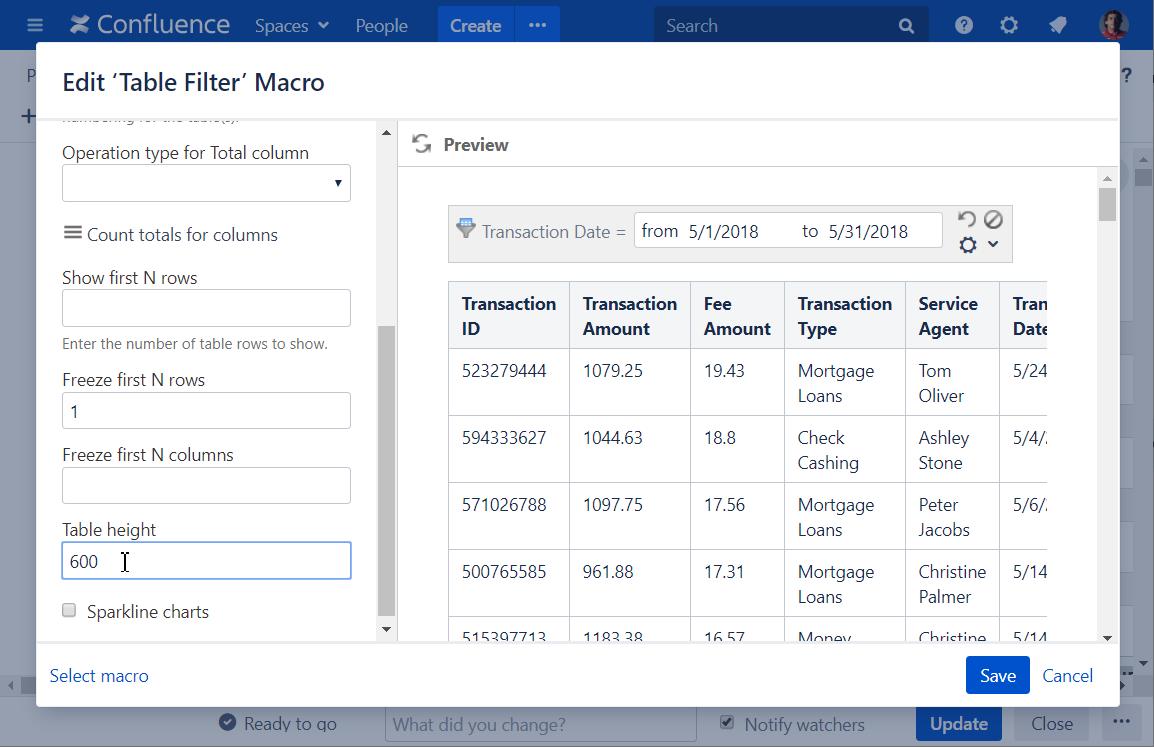
Task: Open the People menu item
Action: coord(381,26)
